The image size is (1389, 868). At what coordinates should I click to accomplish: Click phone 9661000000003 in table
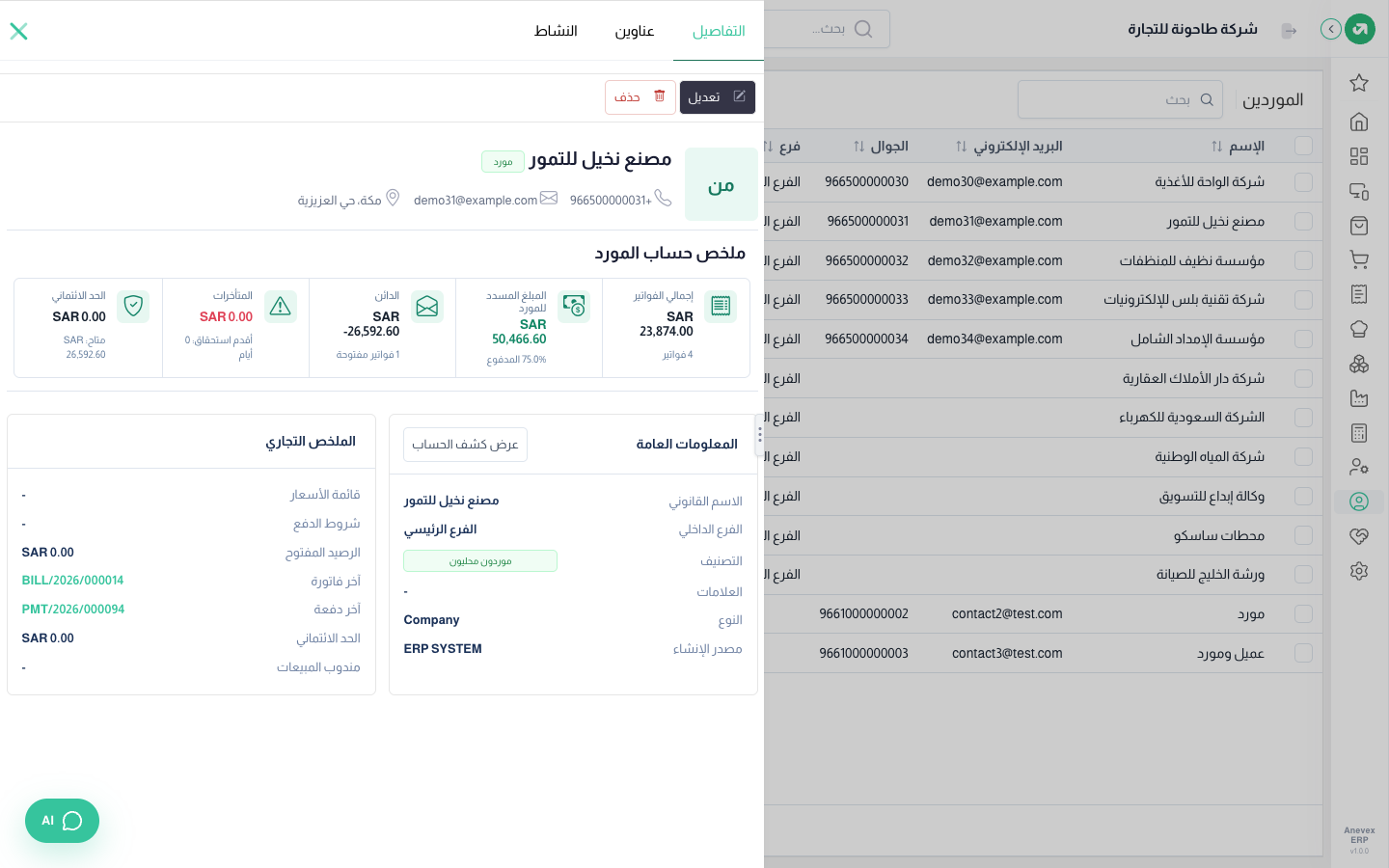coord(863,654)
